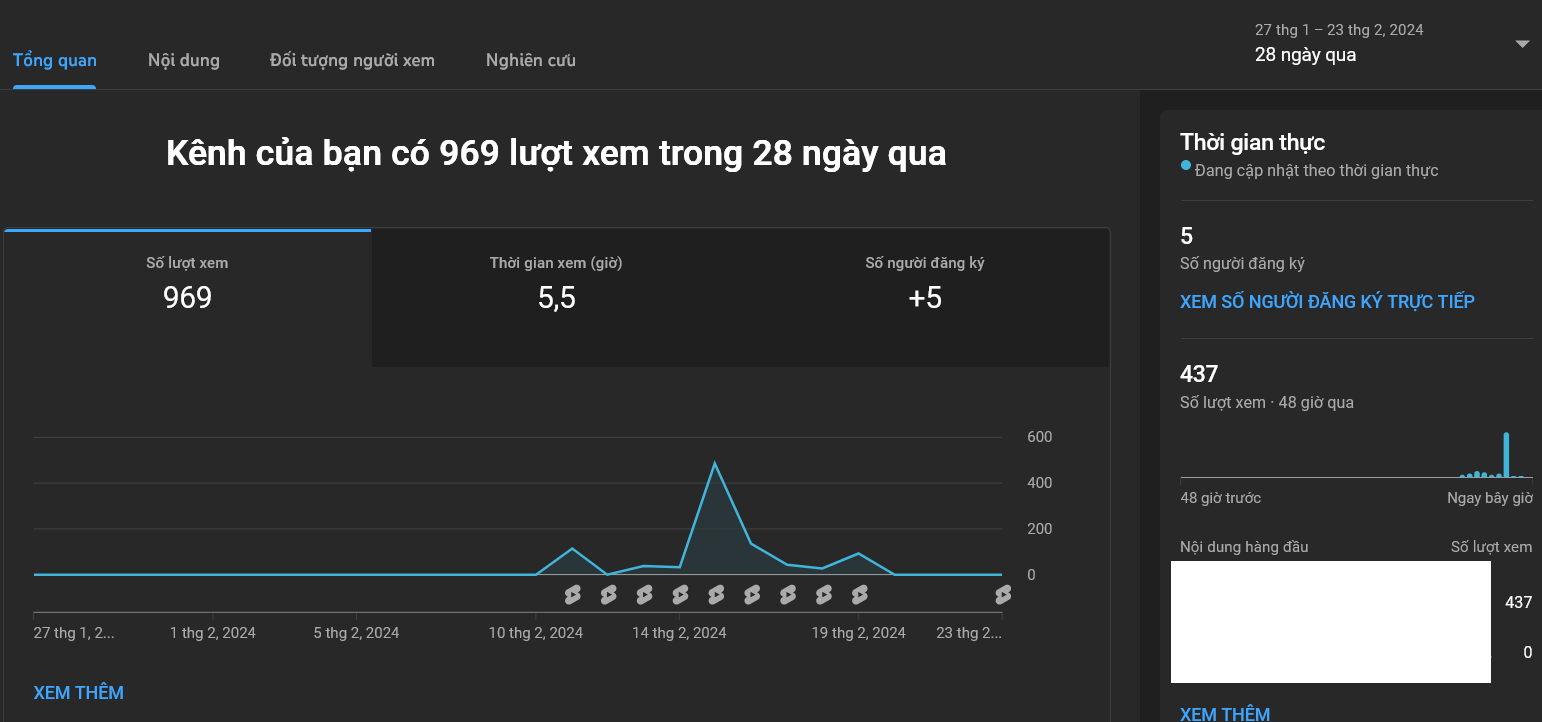Open the Tổng quan tab
The image size is (1542, 722).
(x=55, y=60)
